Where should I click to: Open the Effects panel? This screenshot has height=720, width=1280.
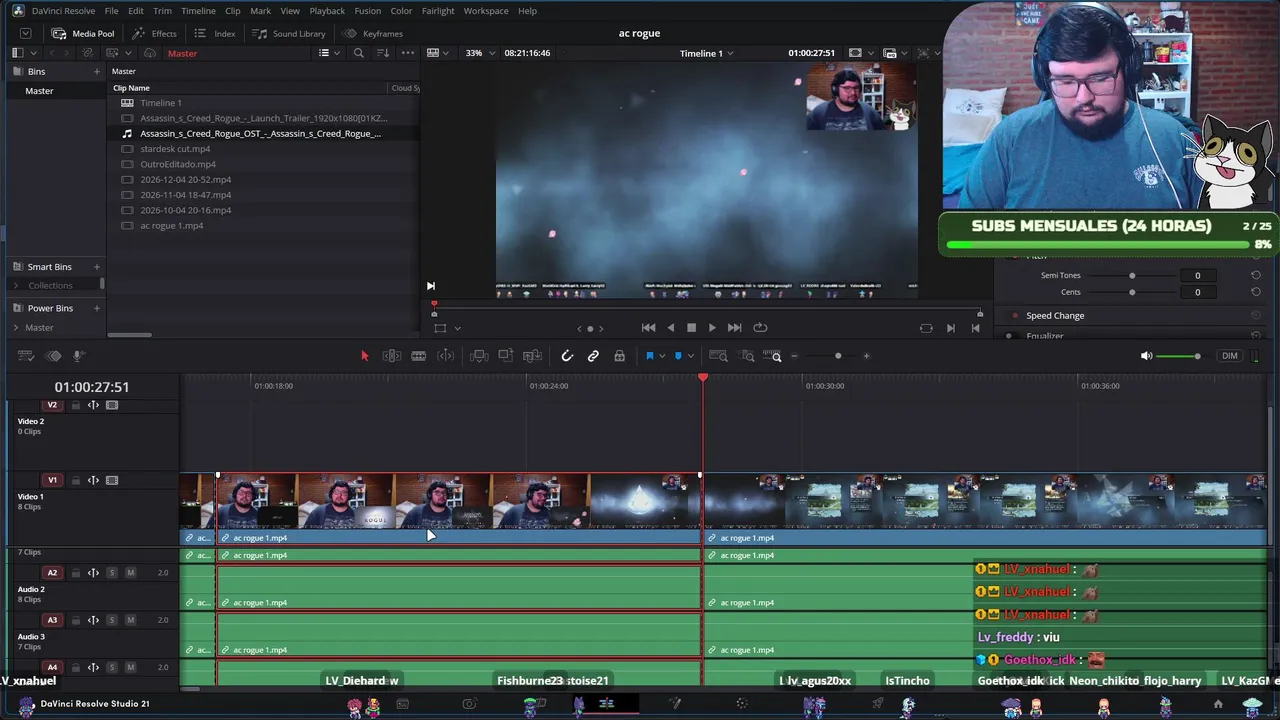155,34
